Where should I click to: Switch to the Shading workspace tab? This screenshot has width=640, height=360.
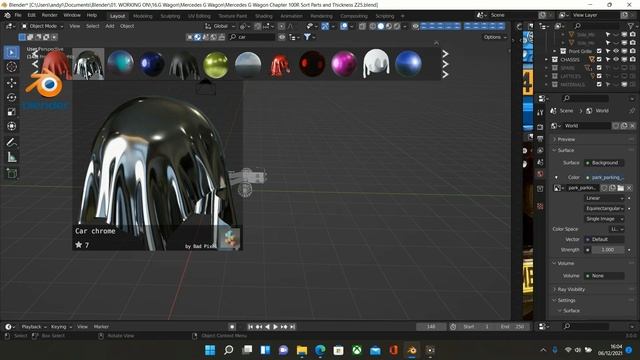(264, 16)
